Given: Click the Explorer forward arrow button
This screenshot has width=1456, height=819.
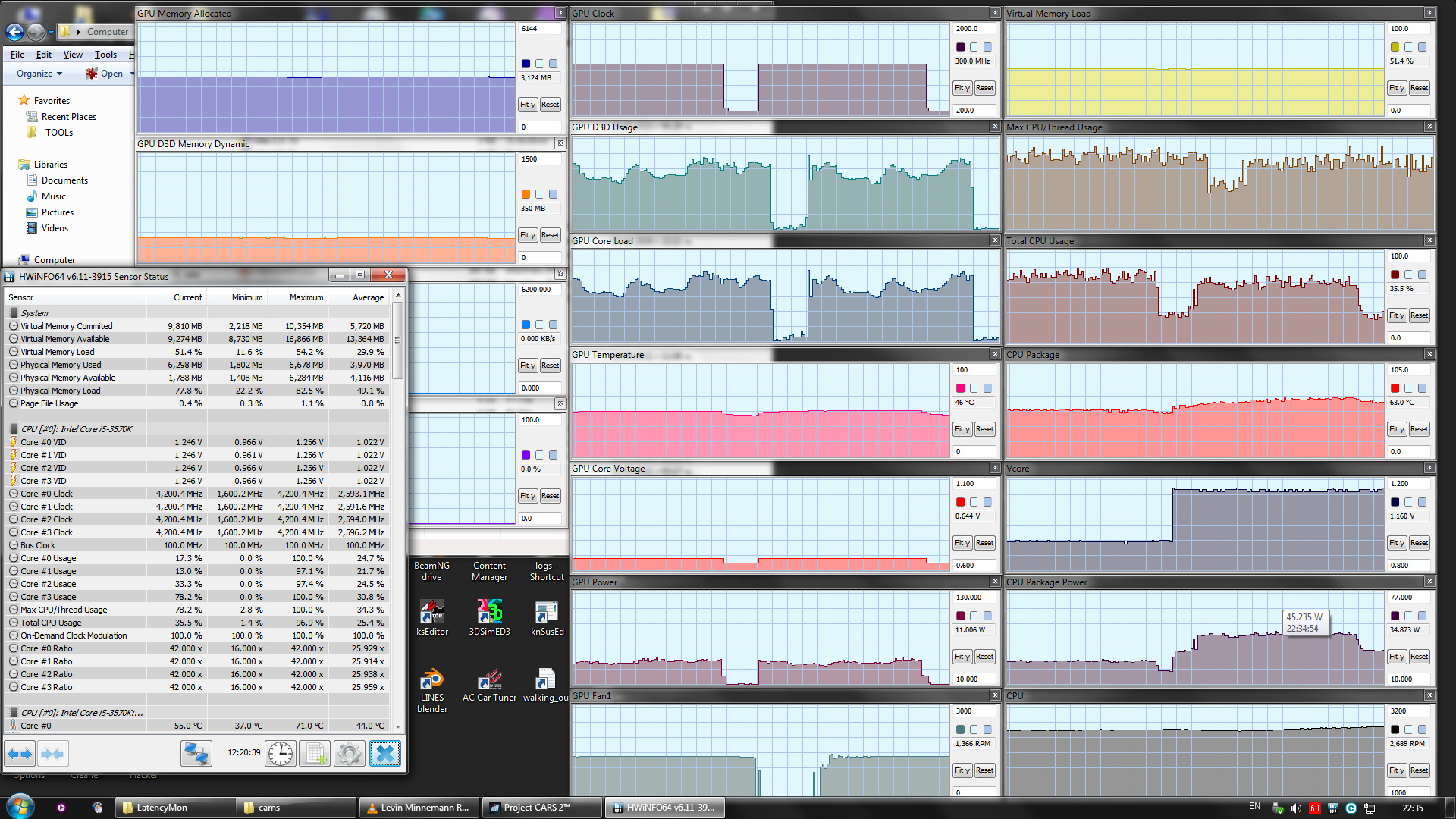Looking at the screenshot, I should coord(36,32).
